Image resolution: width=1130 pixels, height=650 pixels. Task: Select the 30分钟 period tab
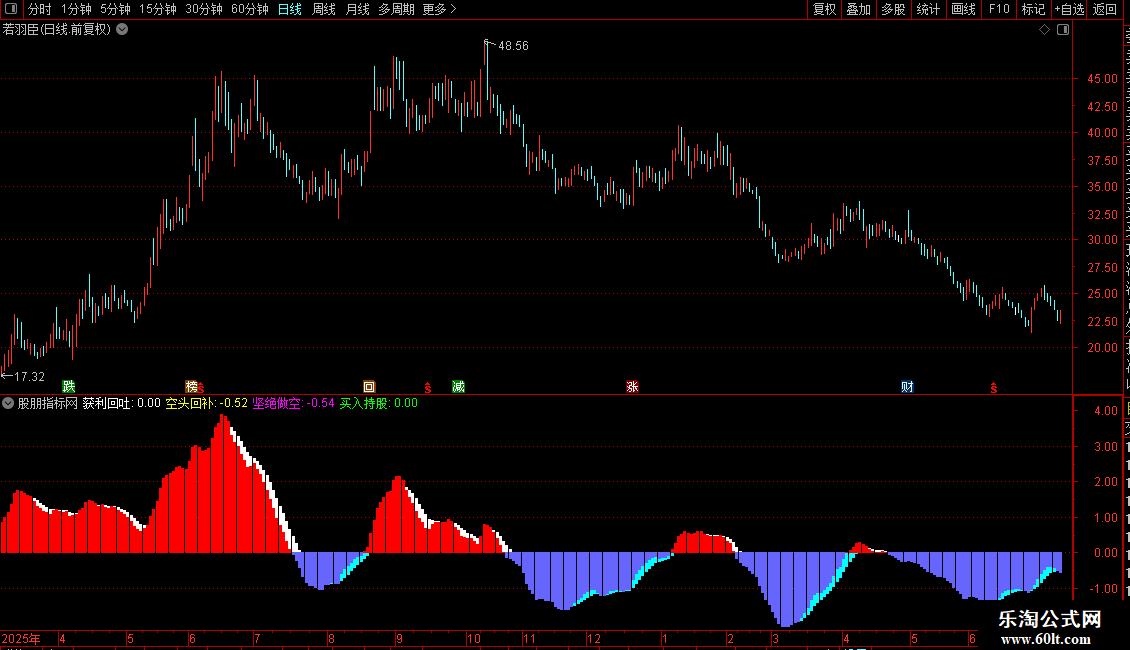click(x=204, y=9)
